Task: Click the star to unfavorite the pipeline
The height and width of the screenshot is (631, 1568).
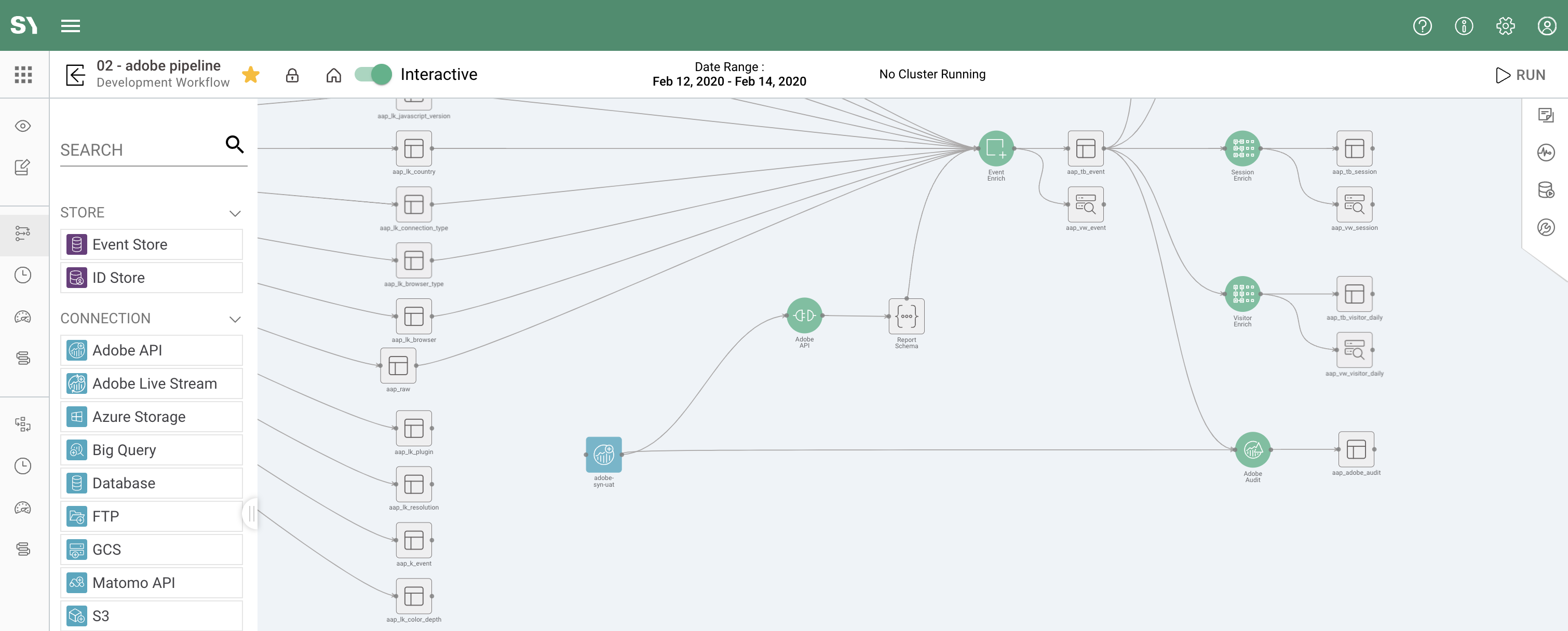Action: point(251,74)
